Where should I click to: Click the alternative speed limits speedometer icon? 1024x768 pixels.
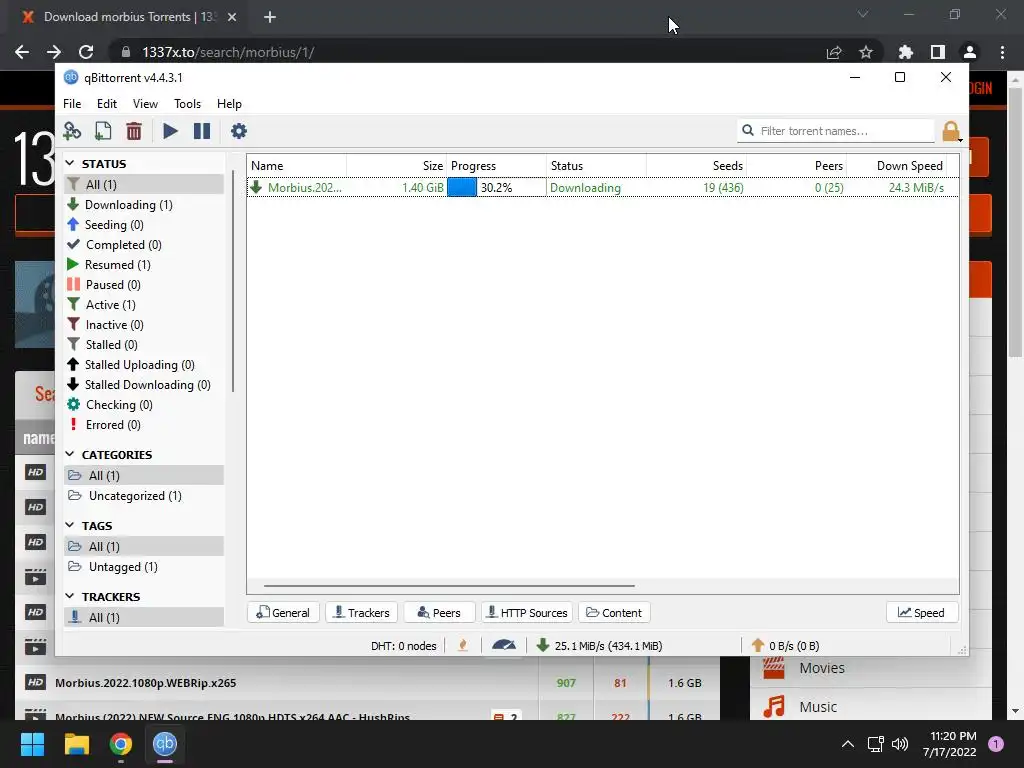504,645
